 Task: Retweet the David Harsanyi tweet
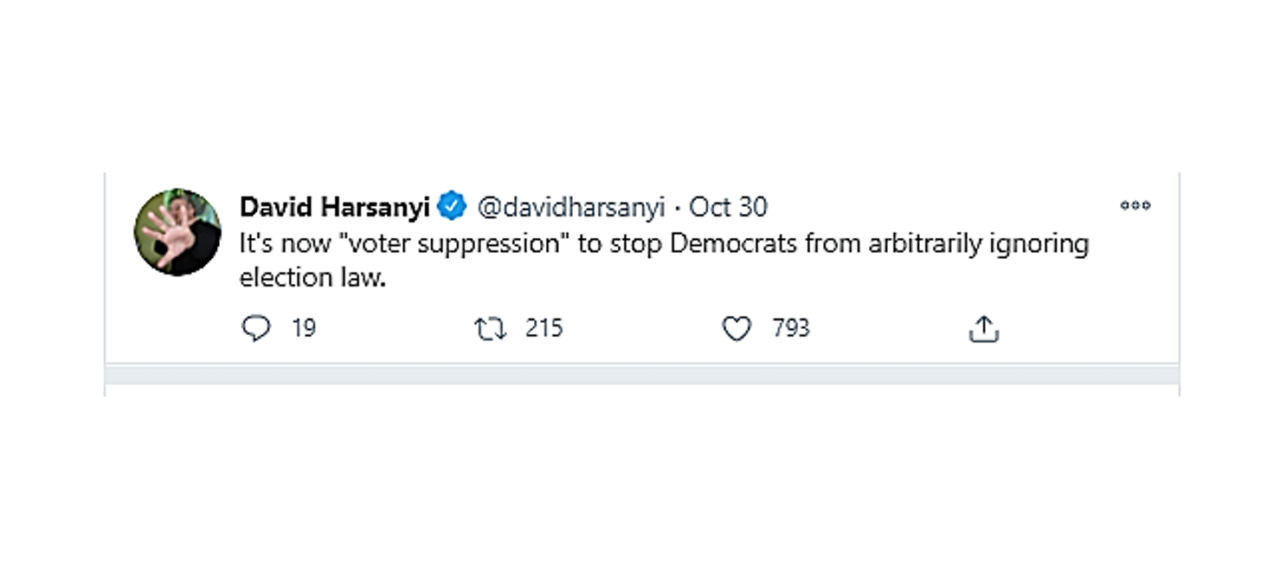pos(490,329)
